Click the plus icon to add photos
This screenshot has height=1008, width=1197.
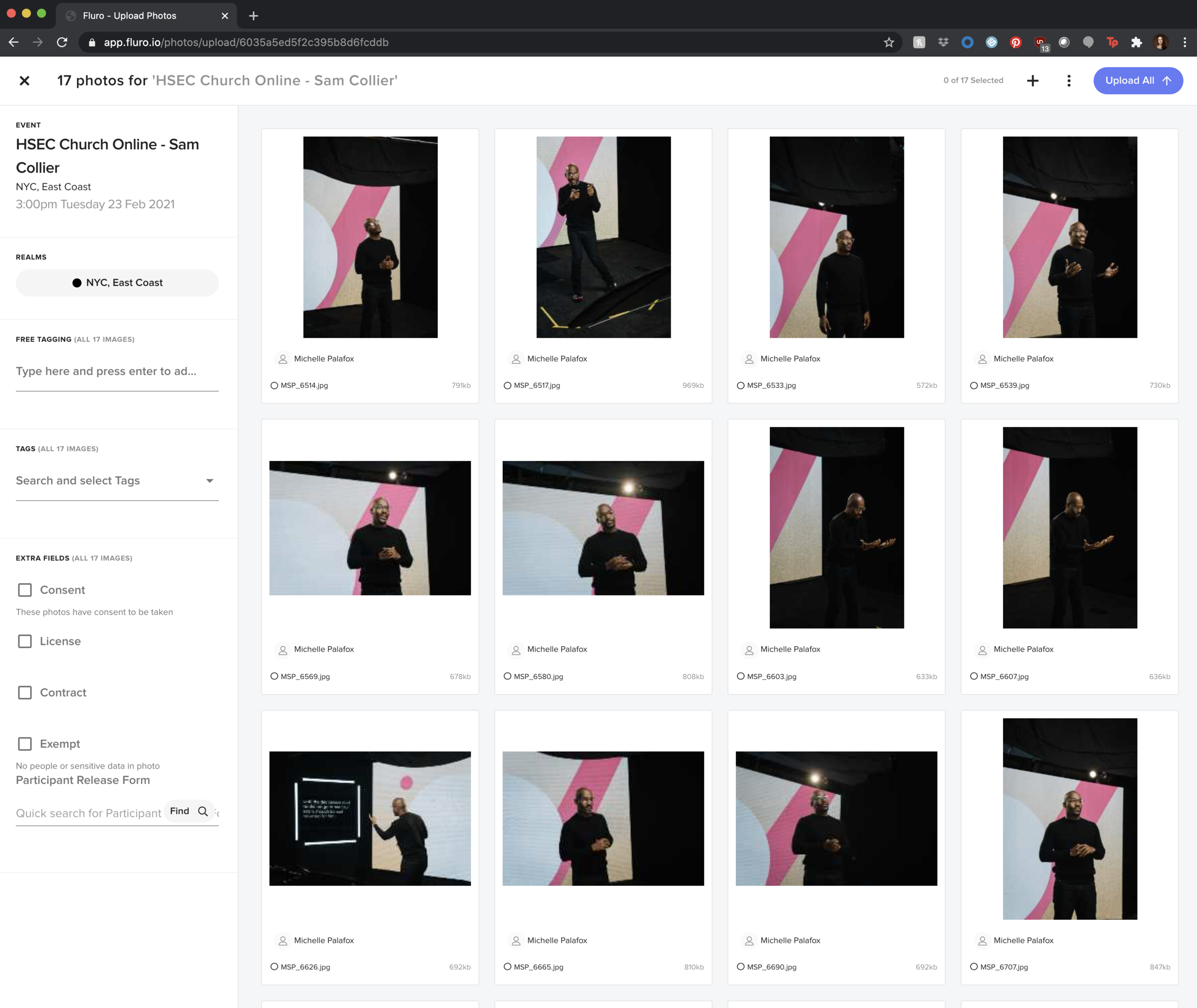(1032, 80)
